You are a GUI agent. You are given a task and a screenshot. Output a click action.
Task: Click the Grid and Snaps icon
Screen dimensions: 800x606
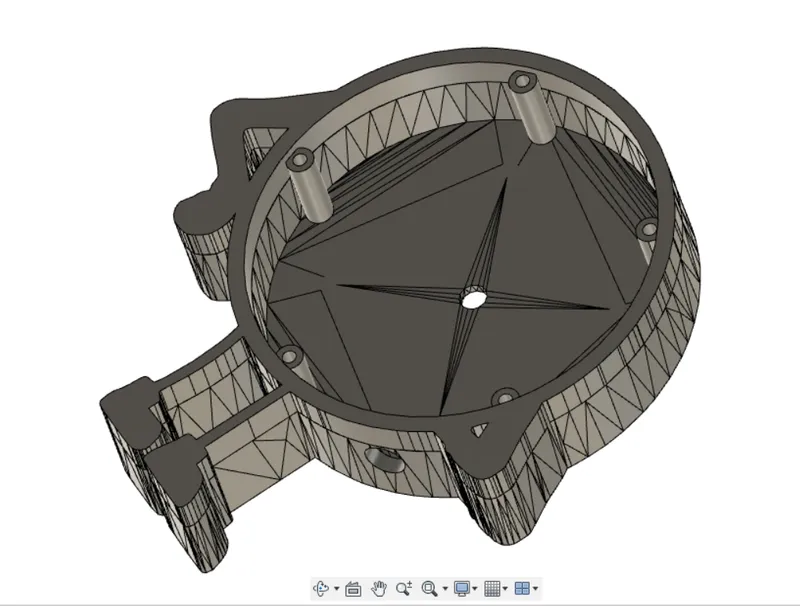click(494, 587)
